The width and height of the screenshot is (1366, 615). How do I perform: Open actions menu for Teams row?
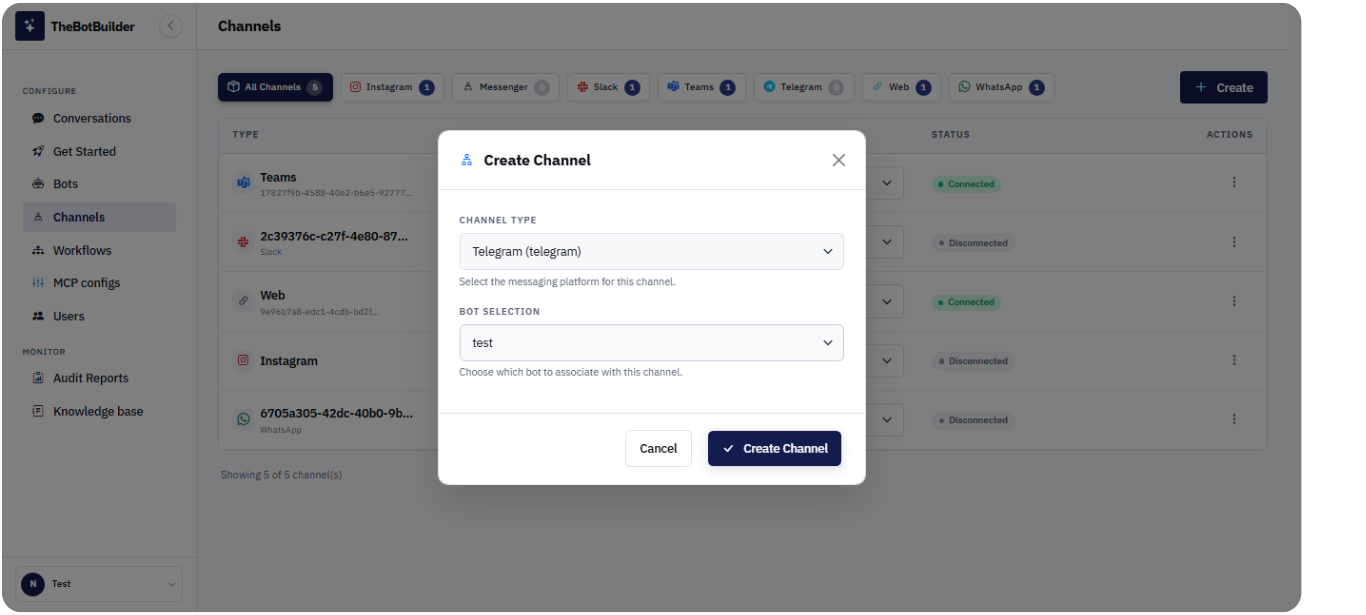1234,183
